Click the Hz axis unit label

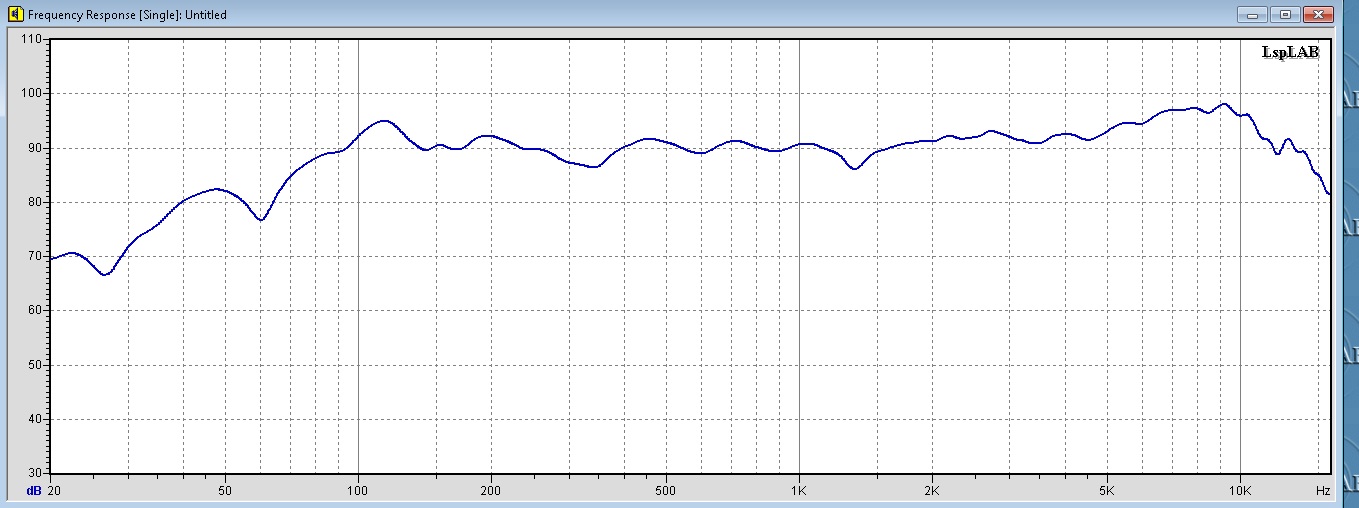click(x=1322, y=491)
